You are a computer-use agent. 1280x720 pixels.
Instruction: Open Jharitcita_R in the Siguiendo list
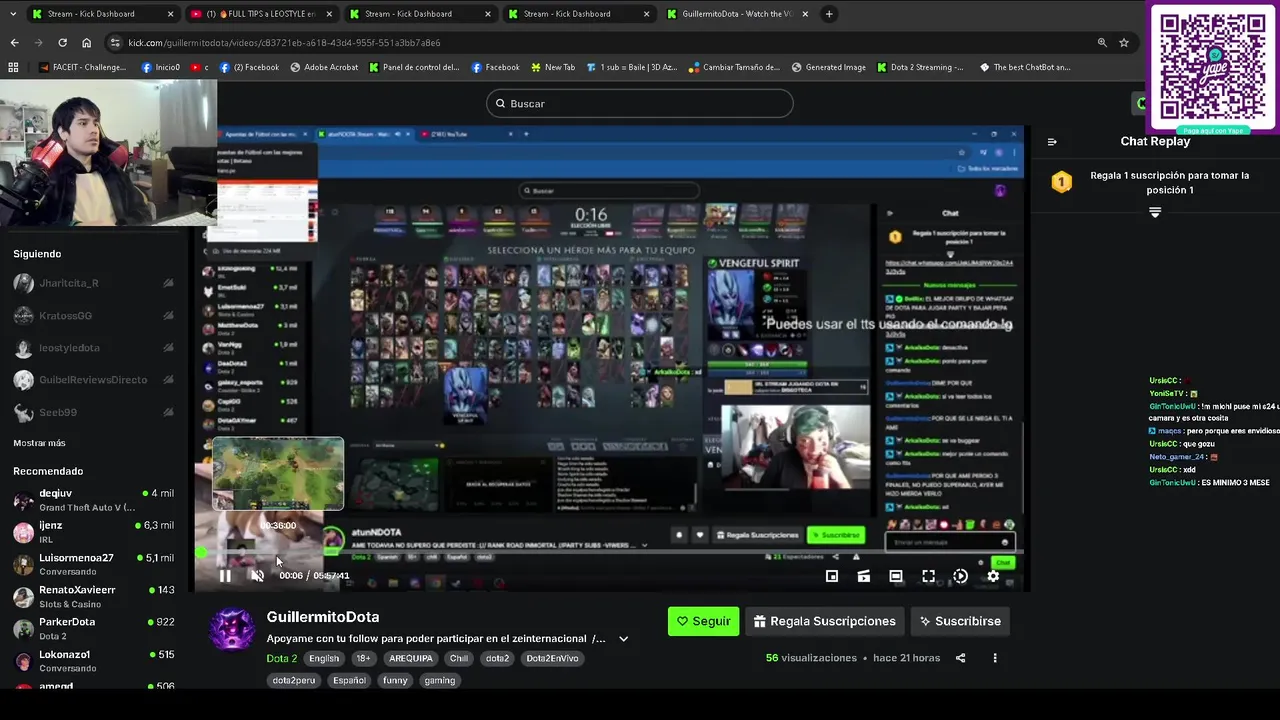click(96, 284)
